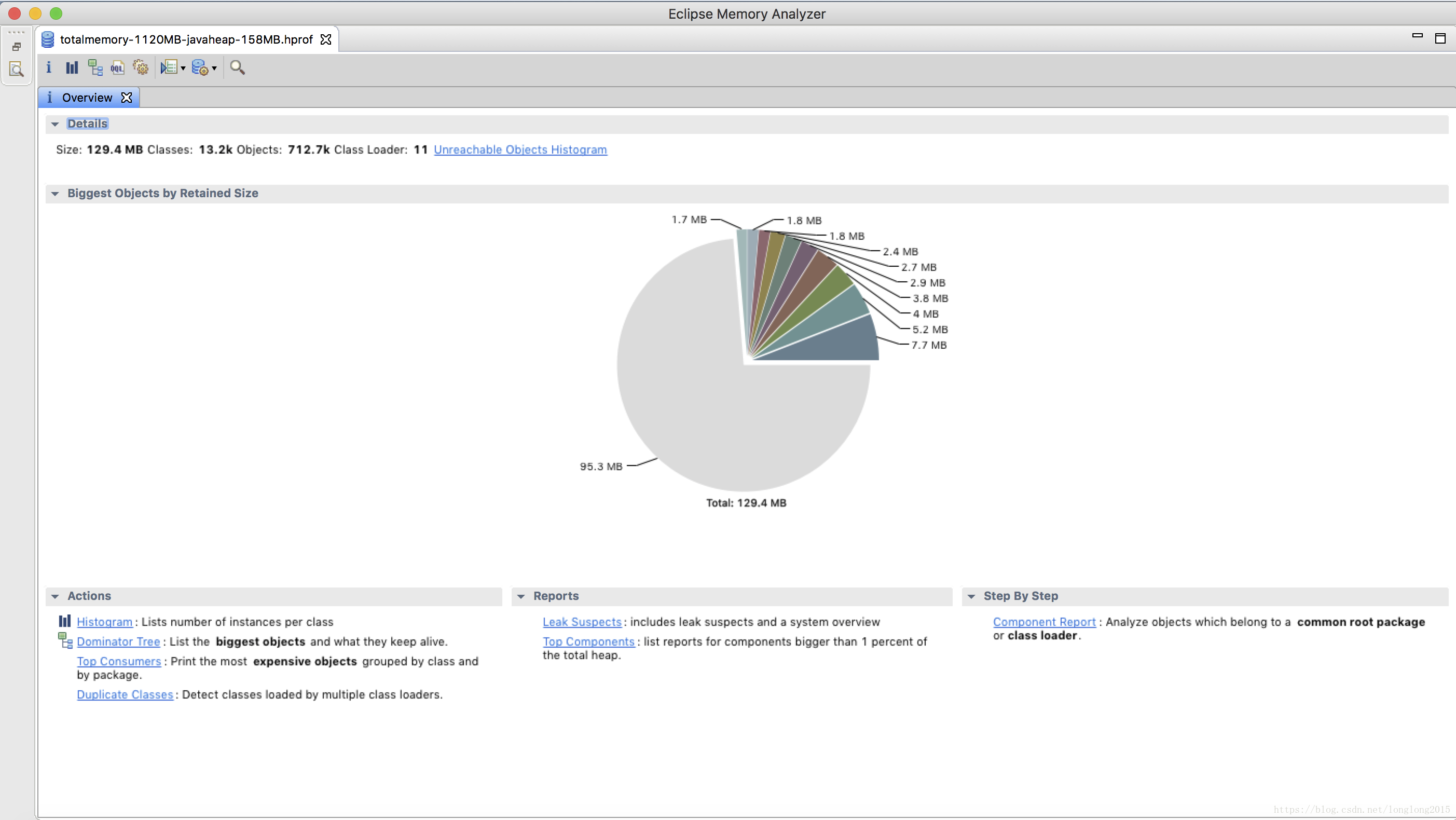Select the Overview tab

pos(88,98)
